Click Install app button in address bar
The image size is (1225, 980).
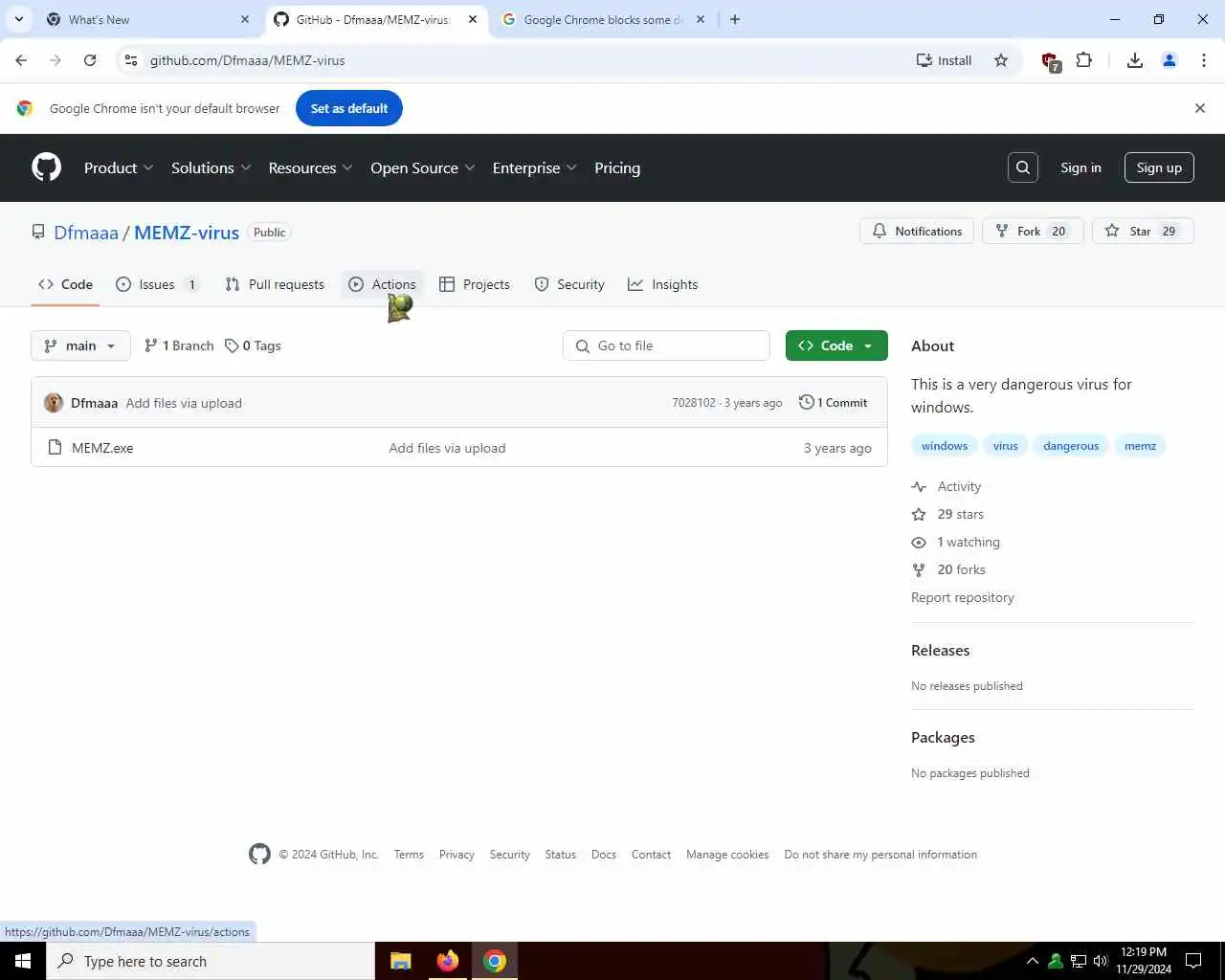point(944,60)
